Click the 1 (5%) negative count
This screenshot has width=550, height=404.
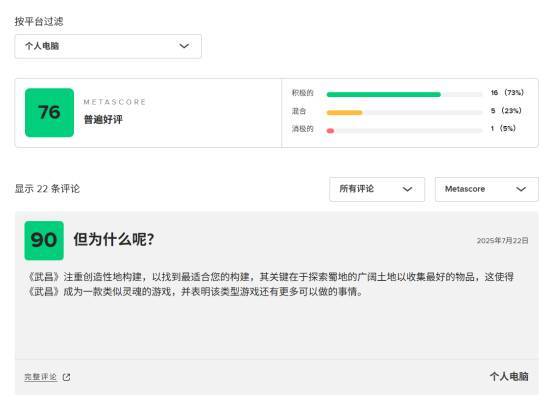click(503, 129)
